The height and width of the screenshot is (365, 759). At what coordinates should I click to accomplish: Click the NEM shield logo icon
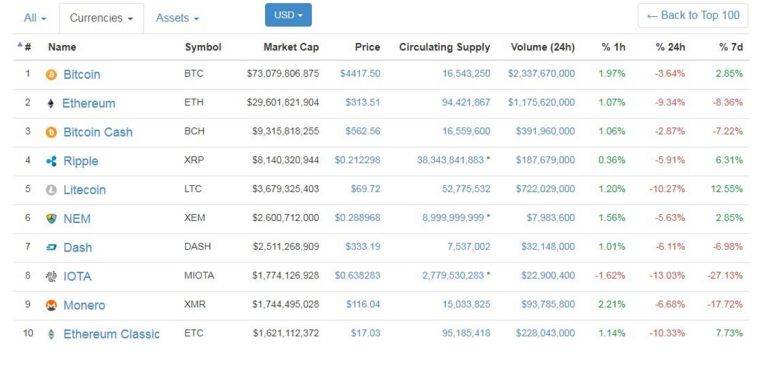[51, 219]
